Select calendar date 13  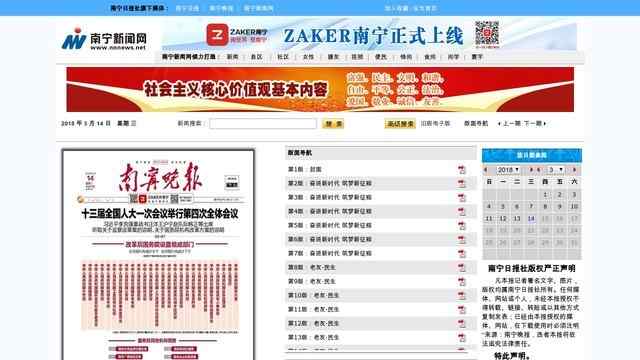pyautogui.click(x=517, y=219)
